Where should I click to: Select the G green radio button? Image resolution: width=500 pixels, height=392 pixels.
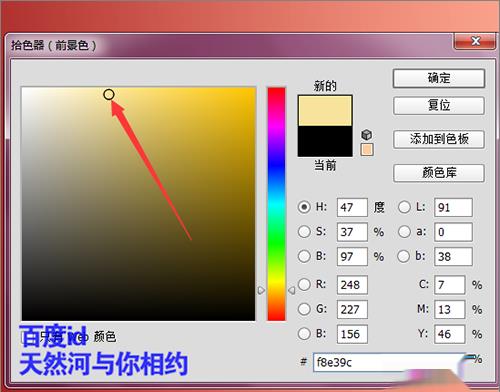click(304, 309)
